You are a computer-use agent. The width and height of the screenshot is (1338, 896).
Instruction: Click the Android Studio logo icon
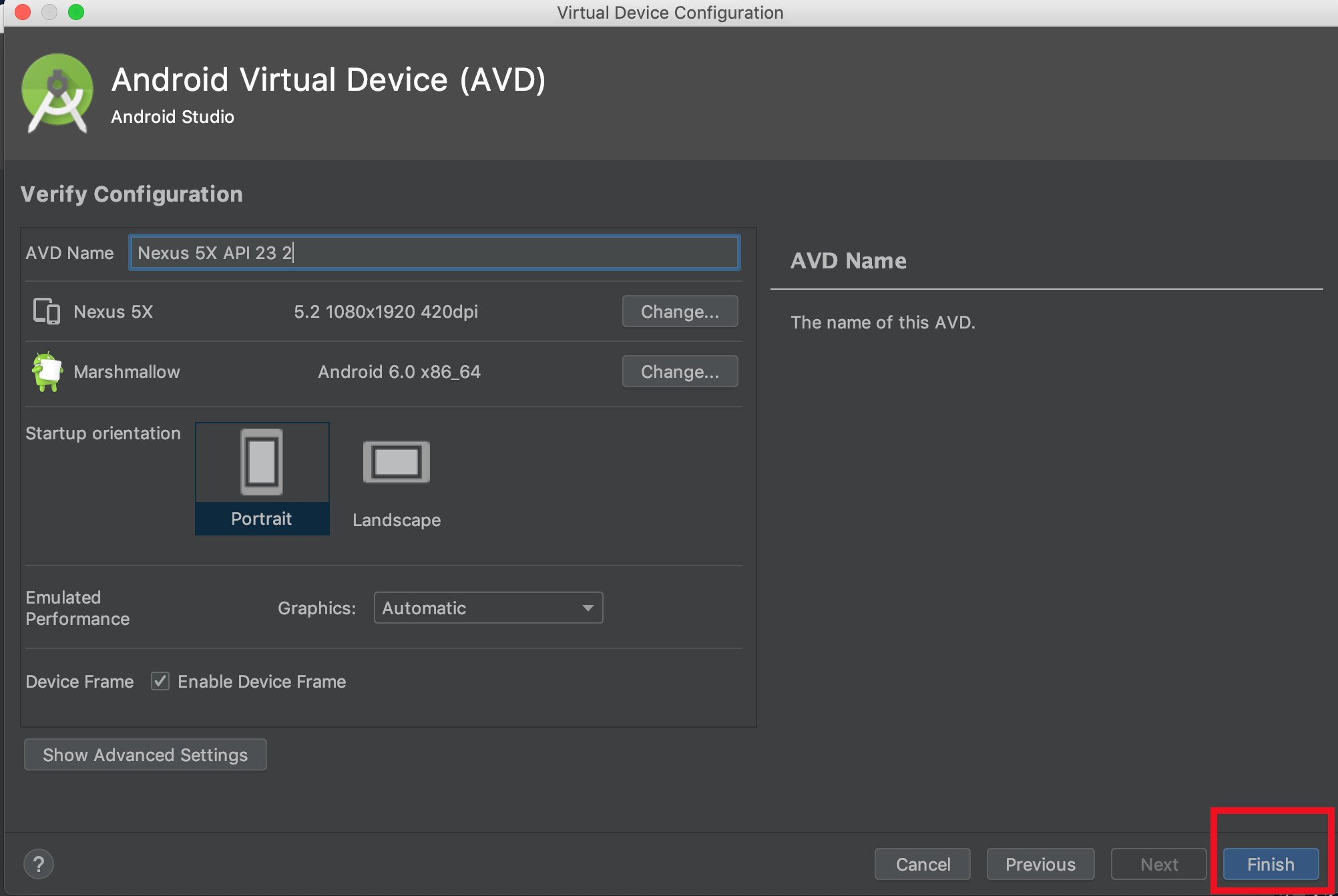(57, 93)
